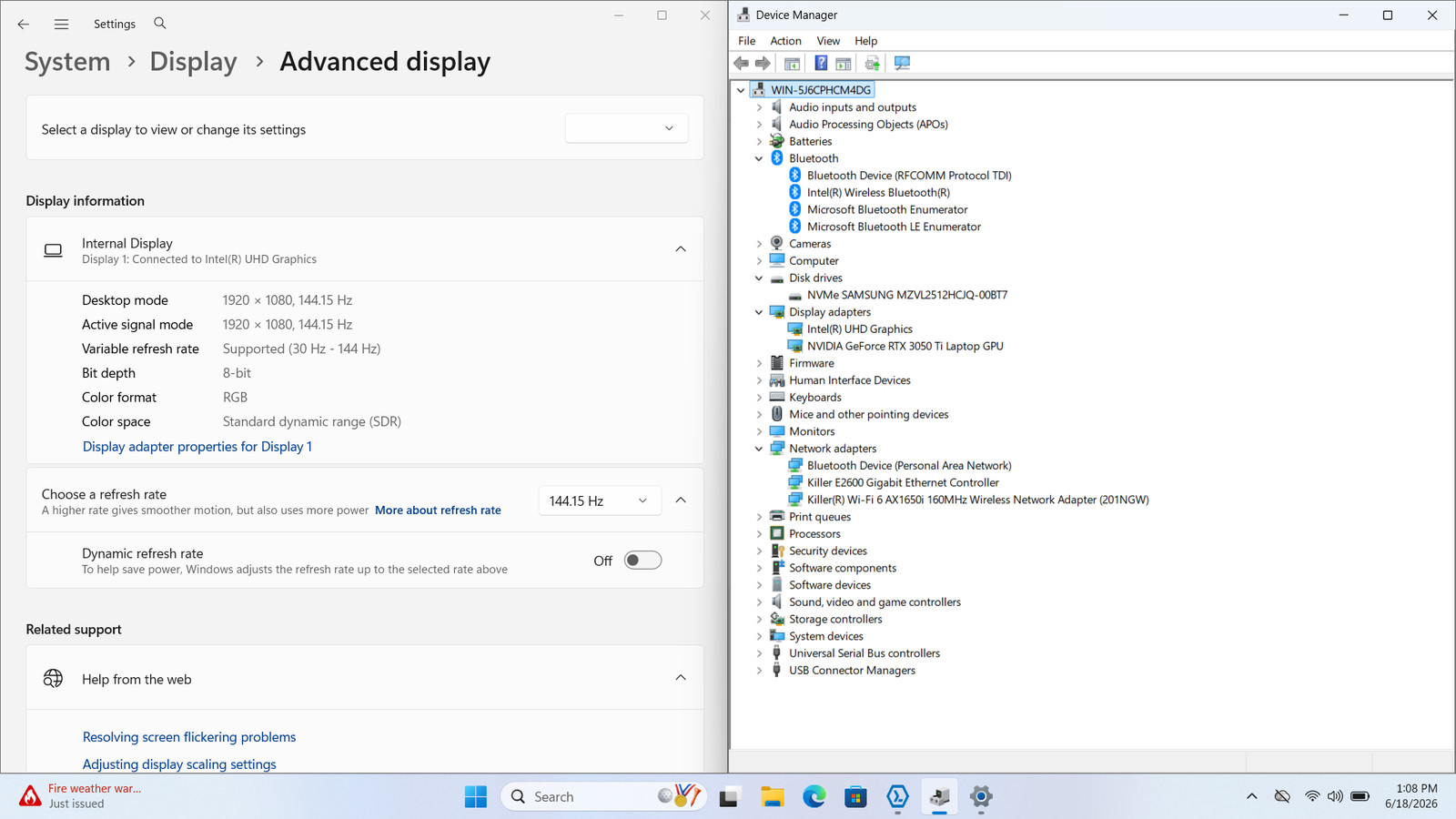Select NVMe SAMSUNG MZVL2512HCJQ-00BT7 disk drive
The image size is (1456, 819).
click(x=906, y=295)
